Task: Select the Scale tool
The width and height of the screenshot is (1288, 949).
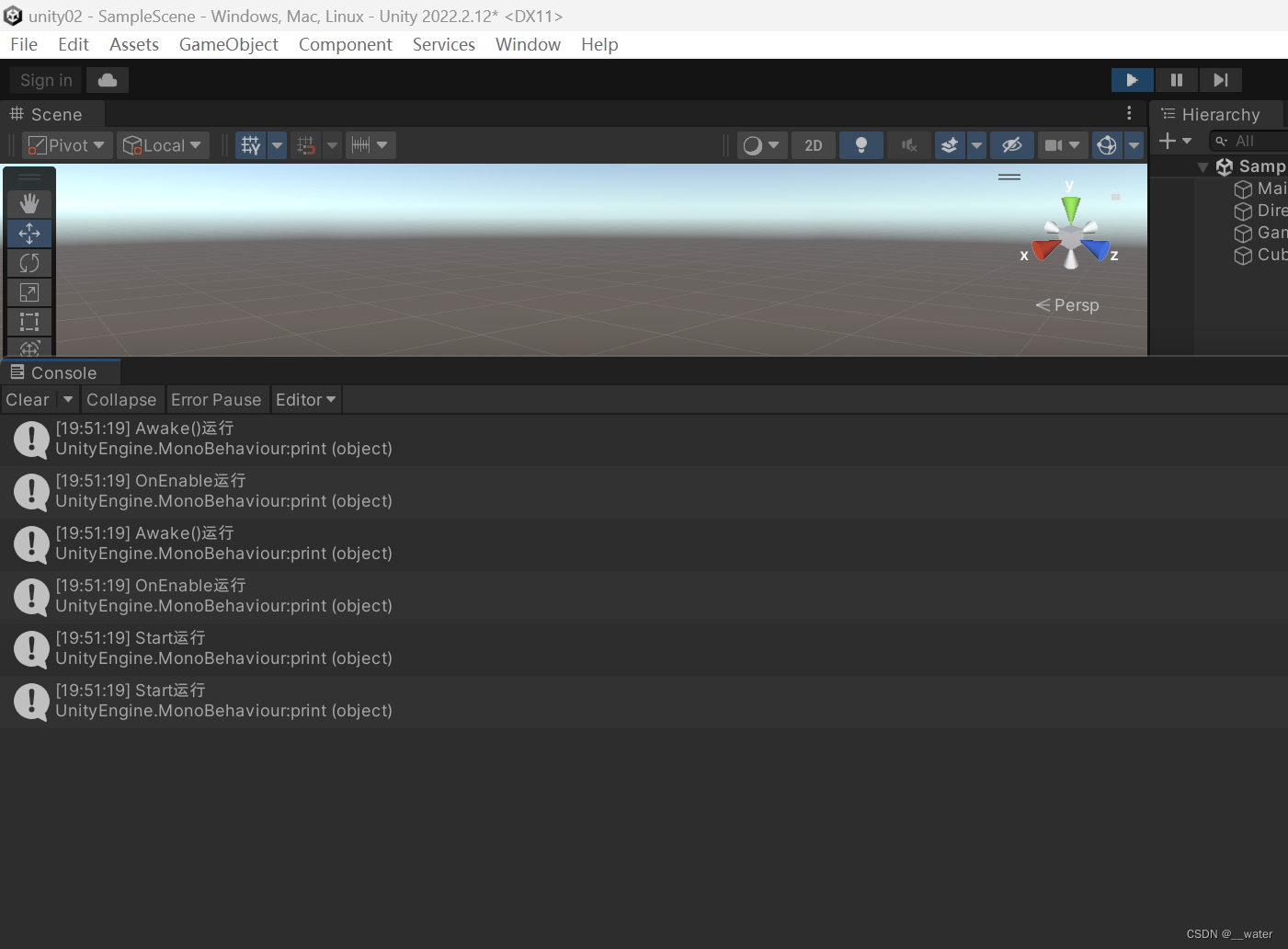Action: [28, 292]
